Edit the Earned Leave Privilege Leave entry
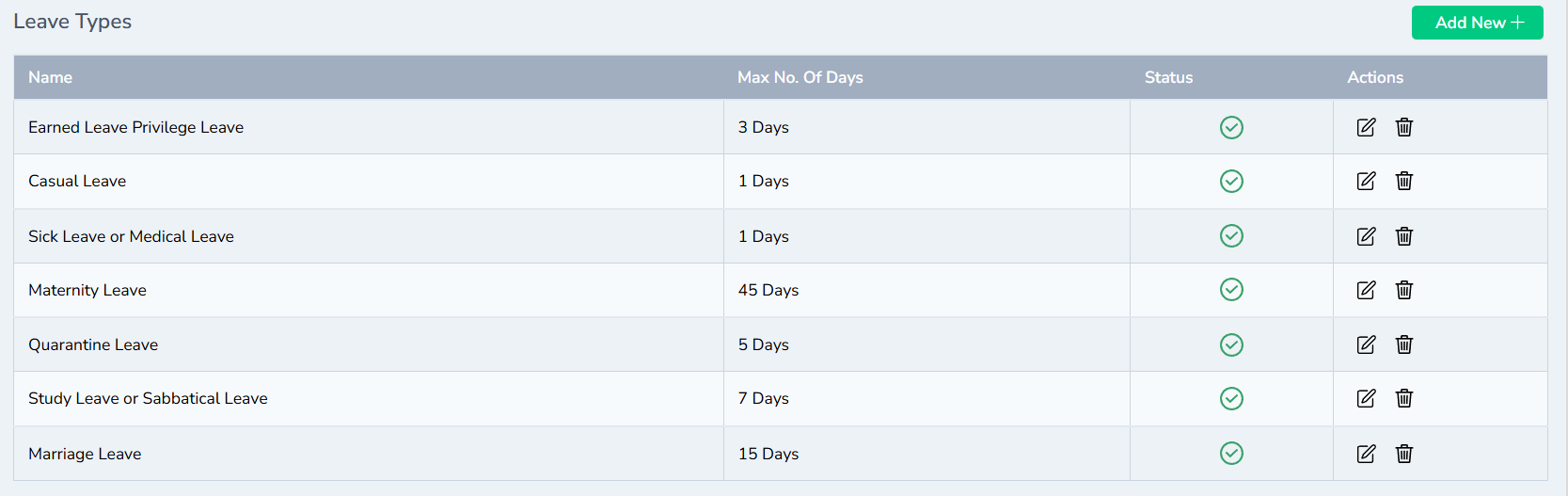This screenshot has height=496, width=1568. 1366,127
